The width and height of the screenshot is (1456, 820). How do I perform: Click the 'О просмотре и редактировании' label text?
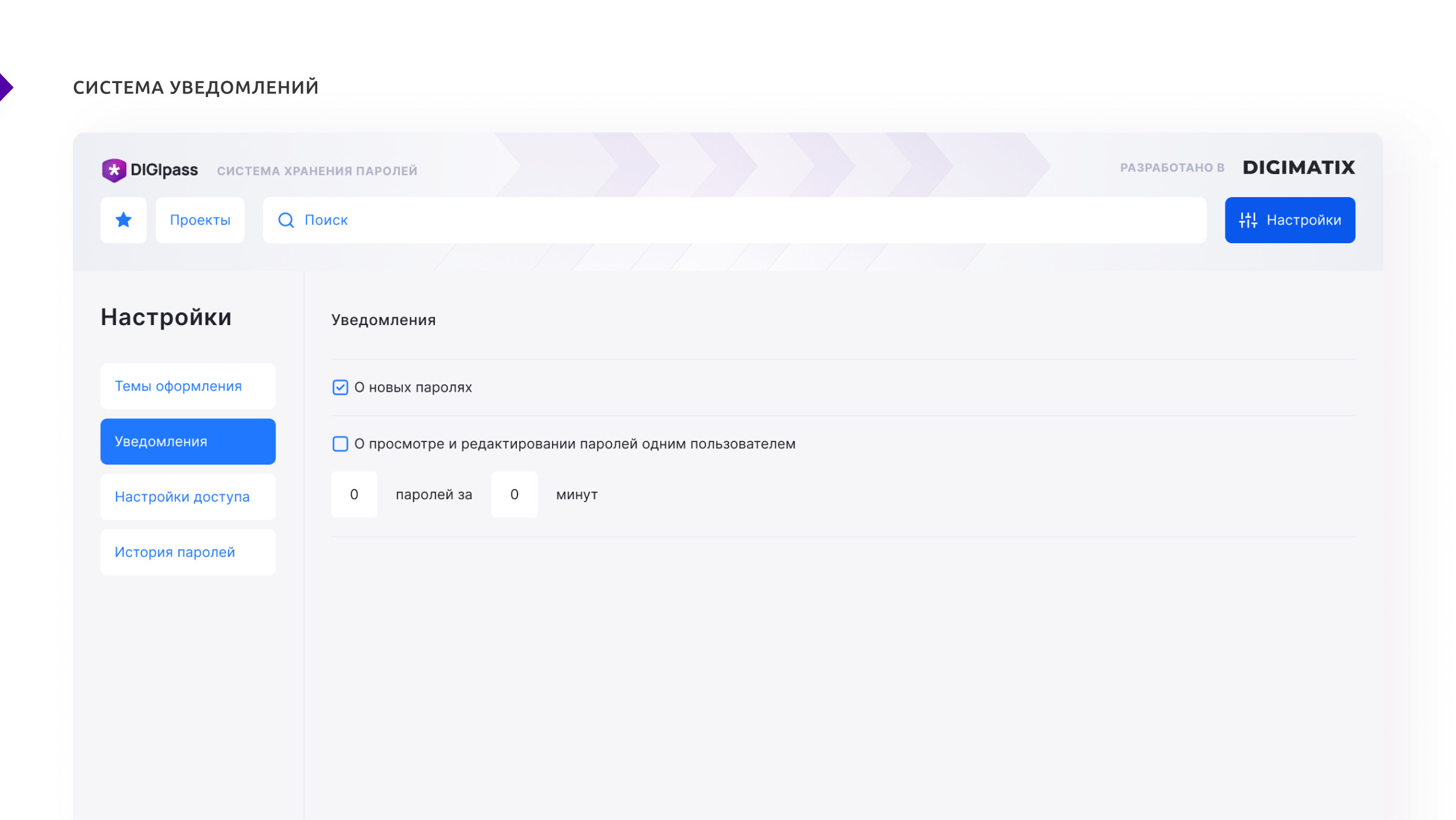point(575,443)
